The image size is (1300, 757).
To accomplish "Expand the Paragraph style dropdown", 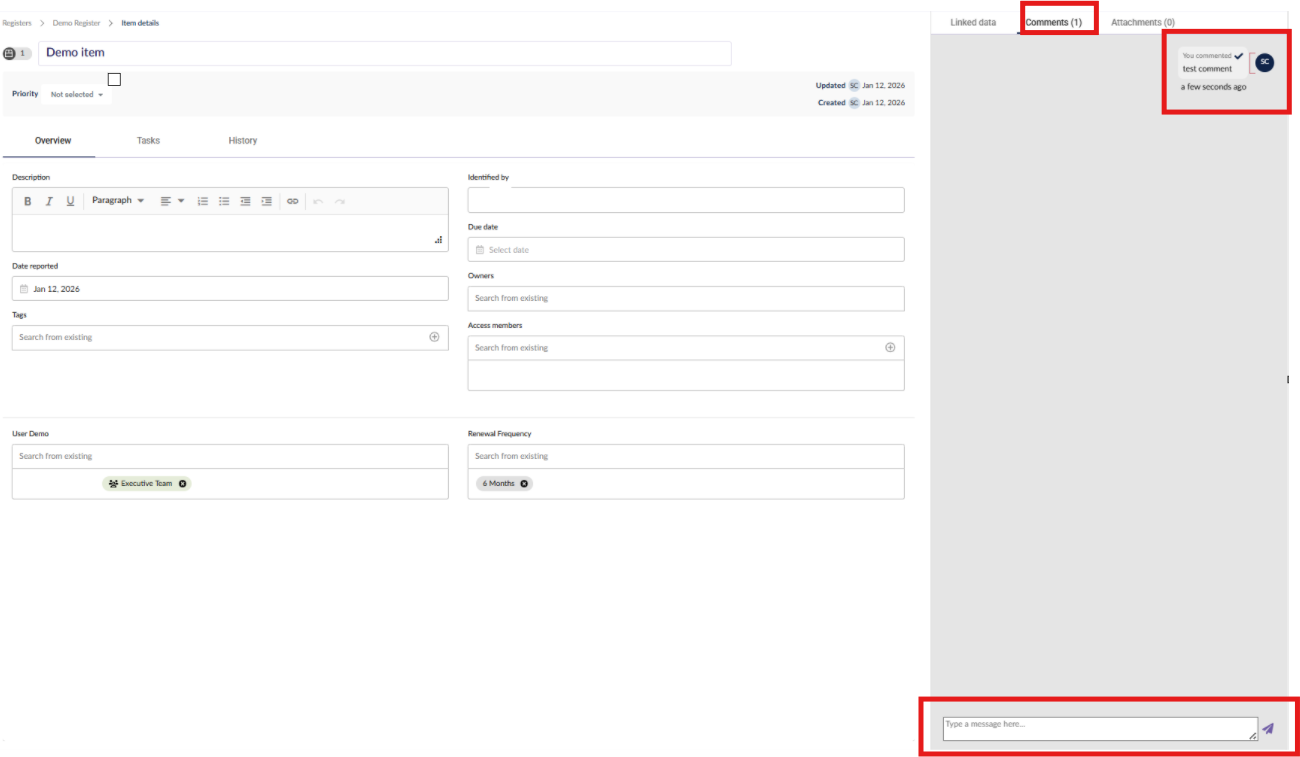I will (118, 201).
